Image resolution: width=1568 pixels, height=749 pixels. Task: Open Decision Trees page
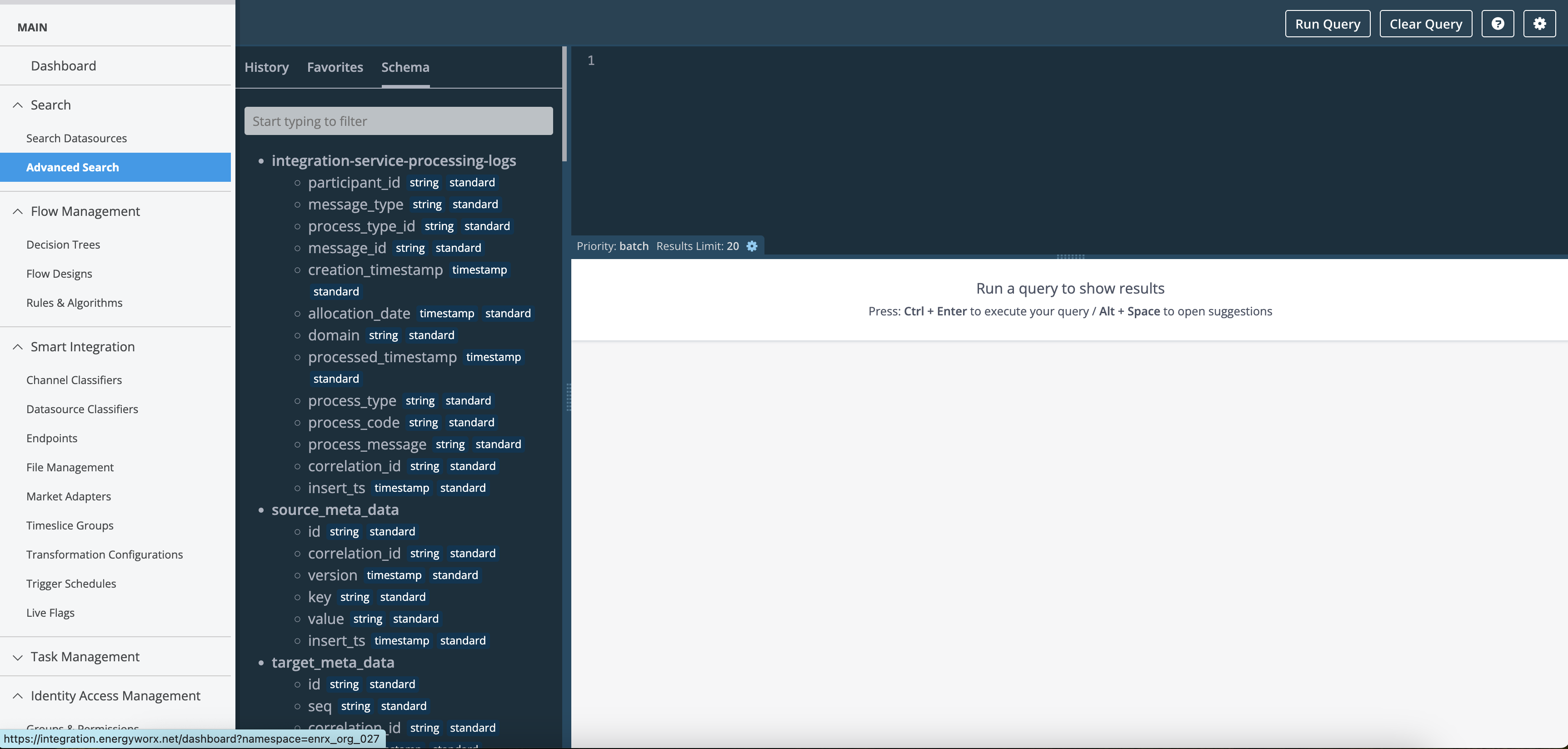point(63,245)
